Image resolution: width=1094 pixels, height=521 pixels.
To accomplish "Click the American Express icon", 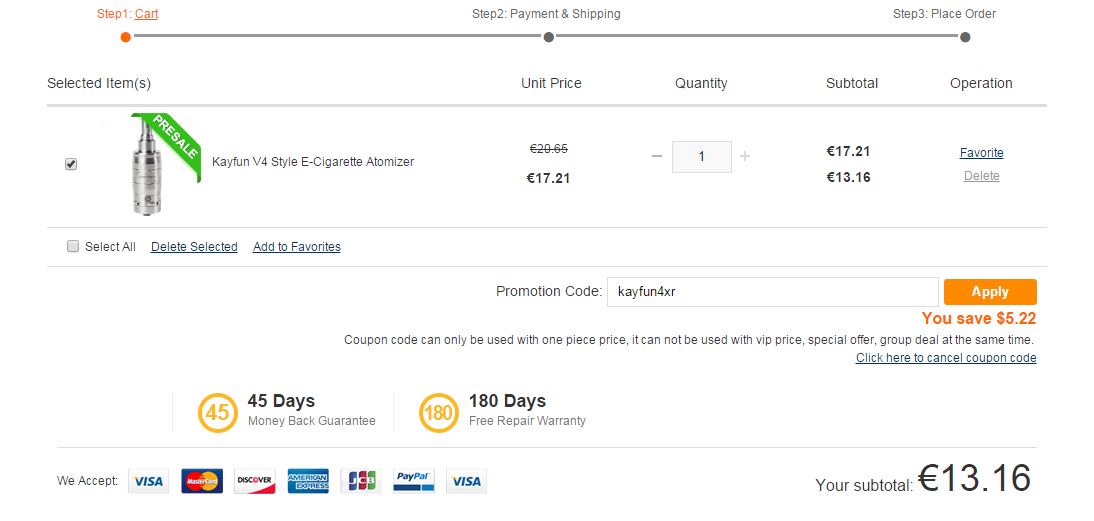I will coord(308,481).
